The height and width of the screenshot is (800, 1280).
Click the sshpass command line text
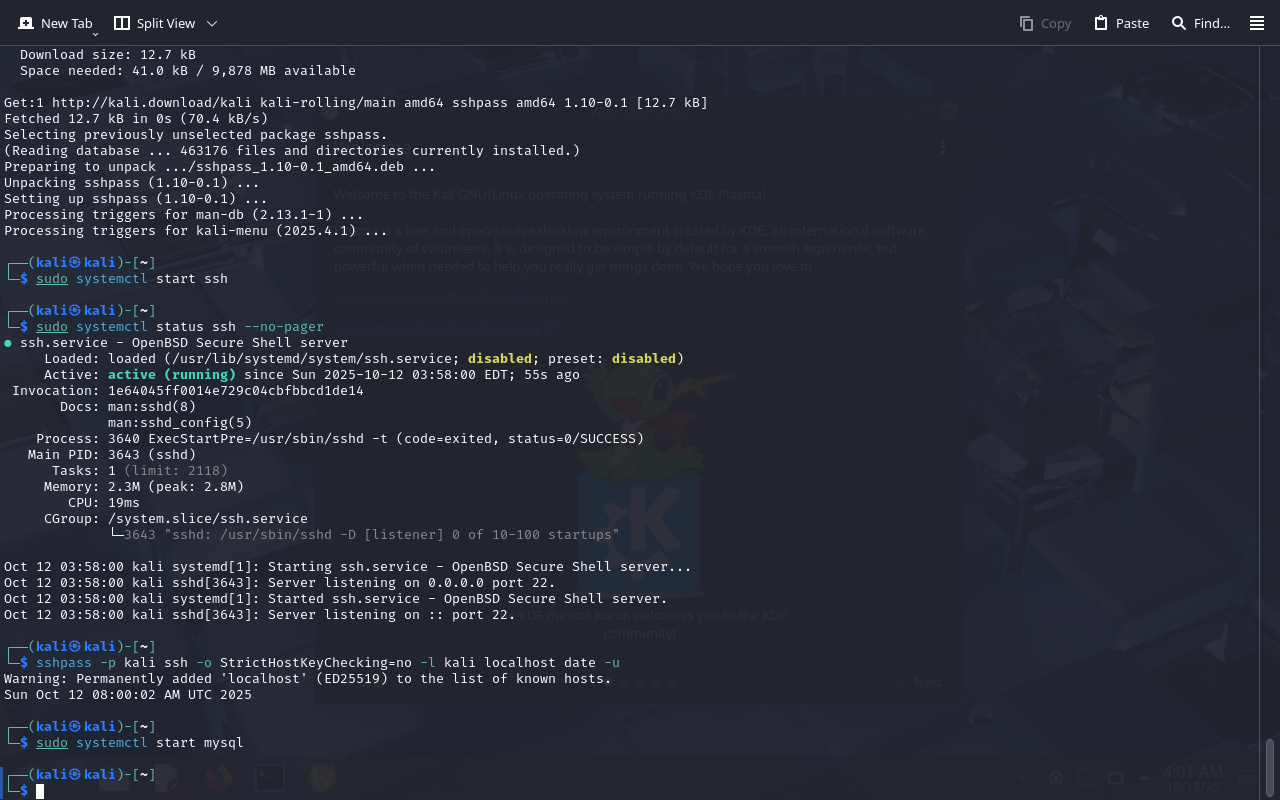point(327,663)
